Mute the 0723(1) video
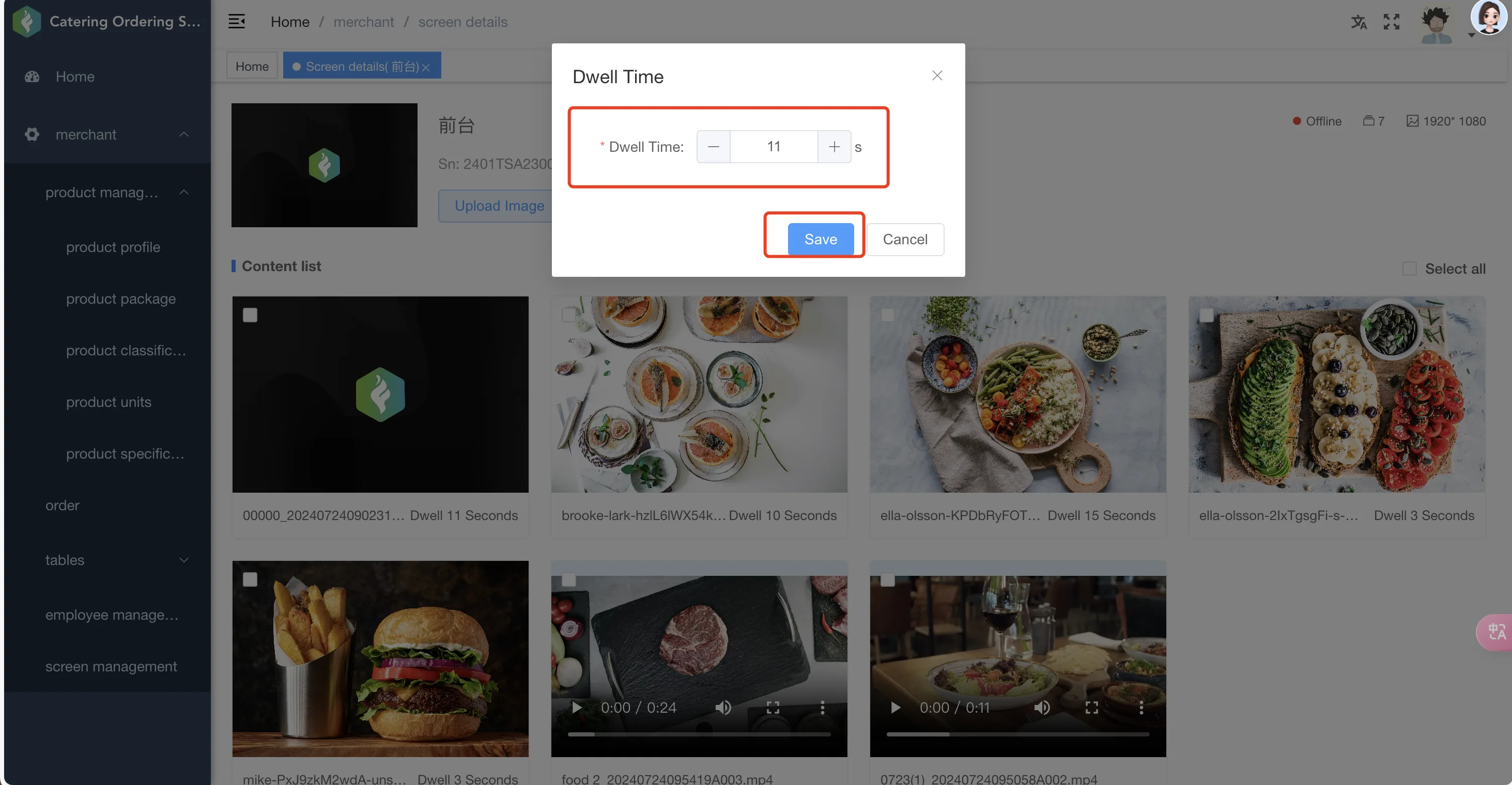 coord(1042,708)
